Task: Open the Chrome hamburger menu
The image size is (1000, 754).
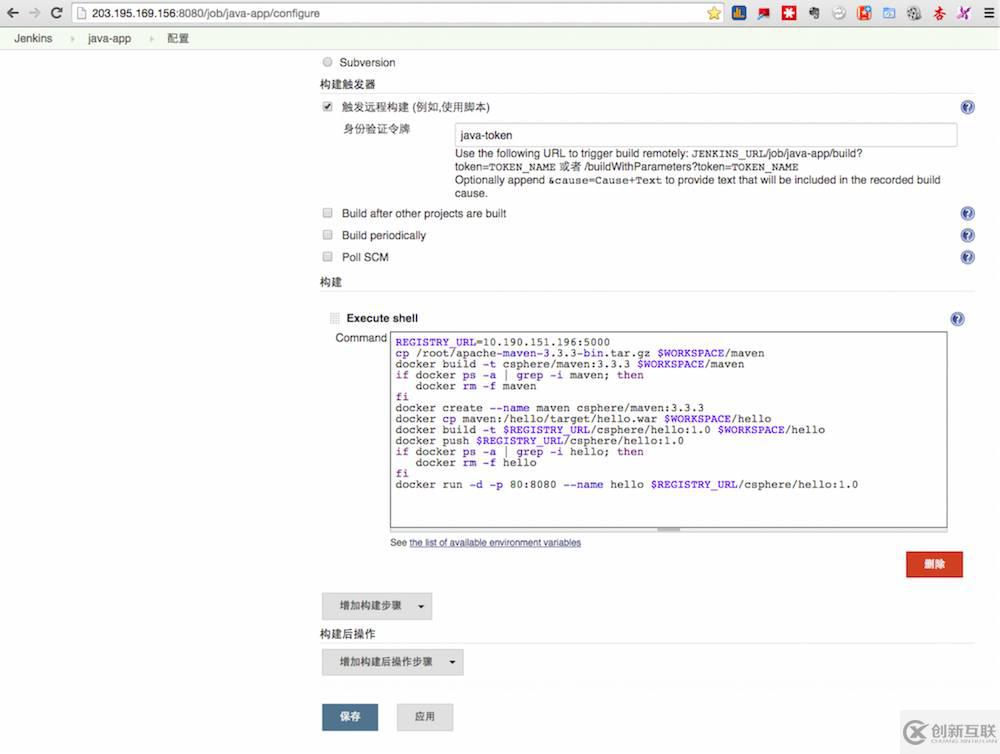Action: [989, 13]
